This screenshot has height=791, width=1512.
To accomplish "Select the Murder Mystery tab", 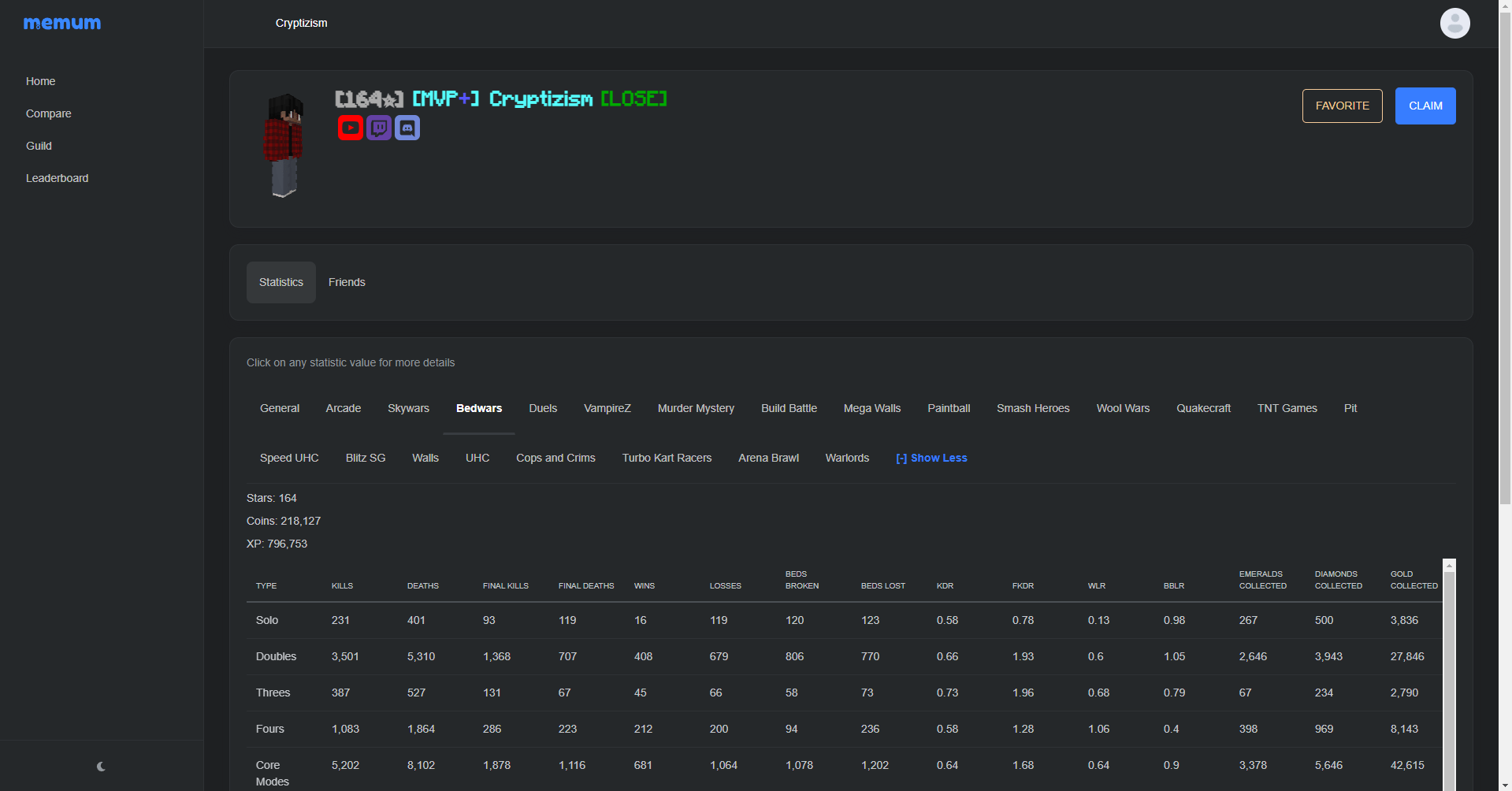I will tap(696, 408).
